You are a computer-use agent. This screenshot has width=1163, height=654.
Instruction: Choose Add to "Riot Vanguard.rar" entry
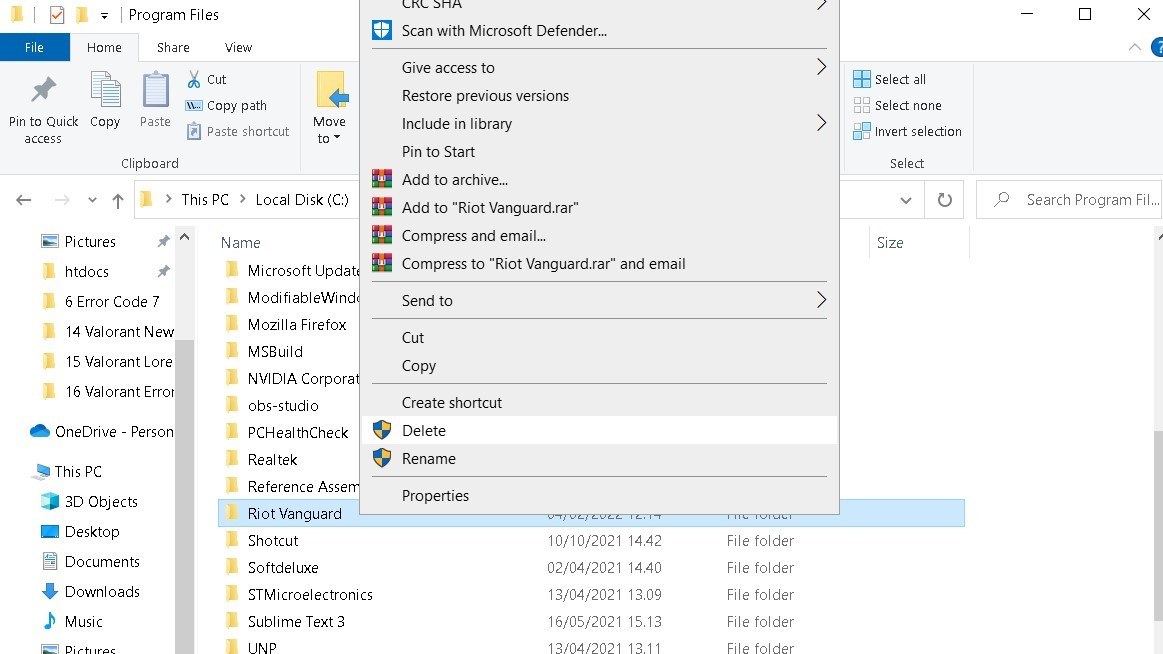pos(599,208)
